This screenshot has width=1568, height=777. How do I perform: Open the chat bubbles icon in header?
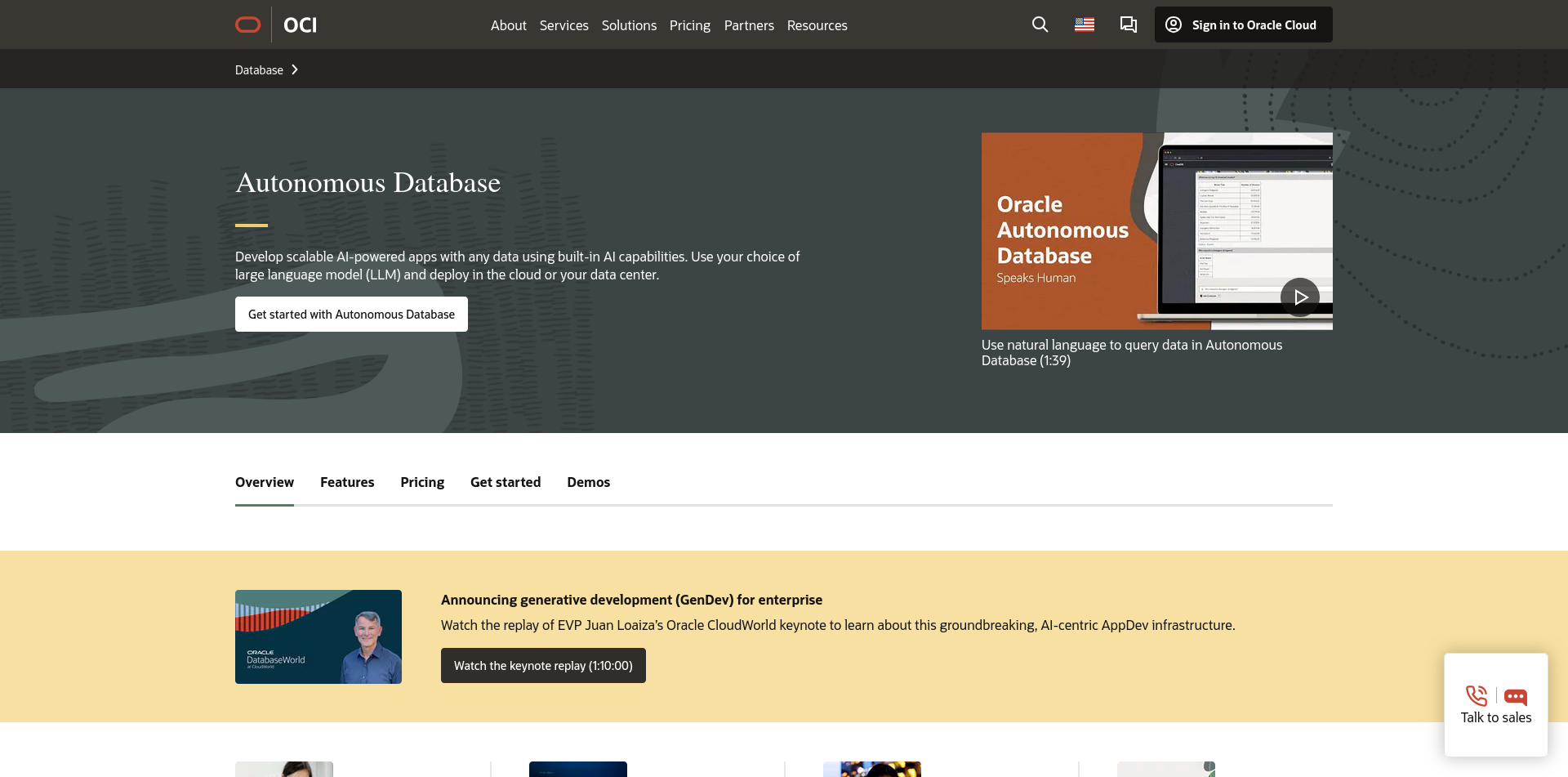point(1128,25)
